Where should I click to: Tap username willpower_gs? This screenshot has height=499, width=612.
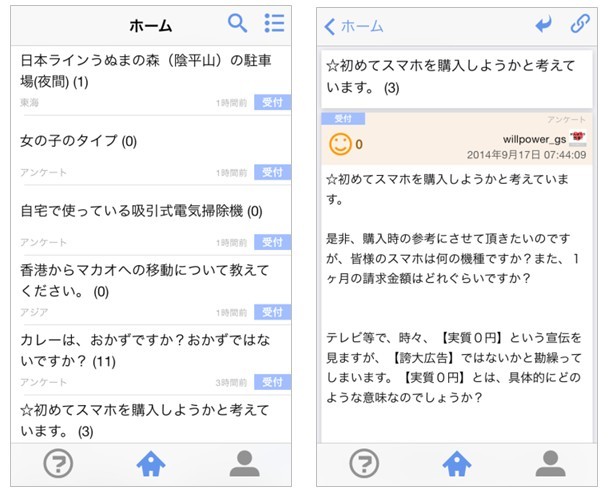(x=534, y=139)
